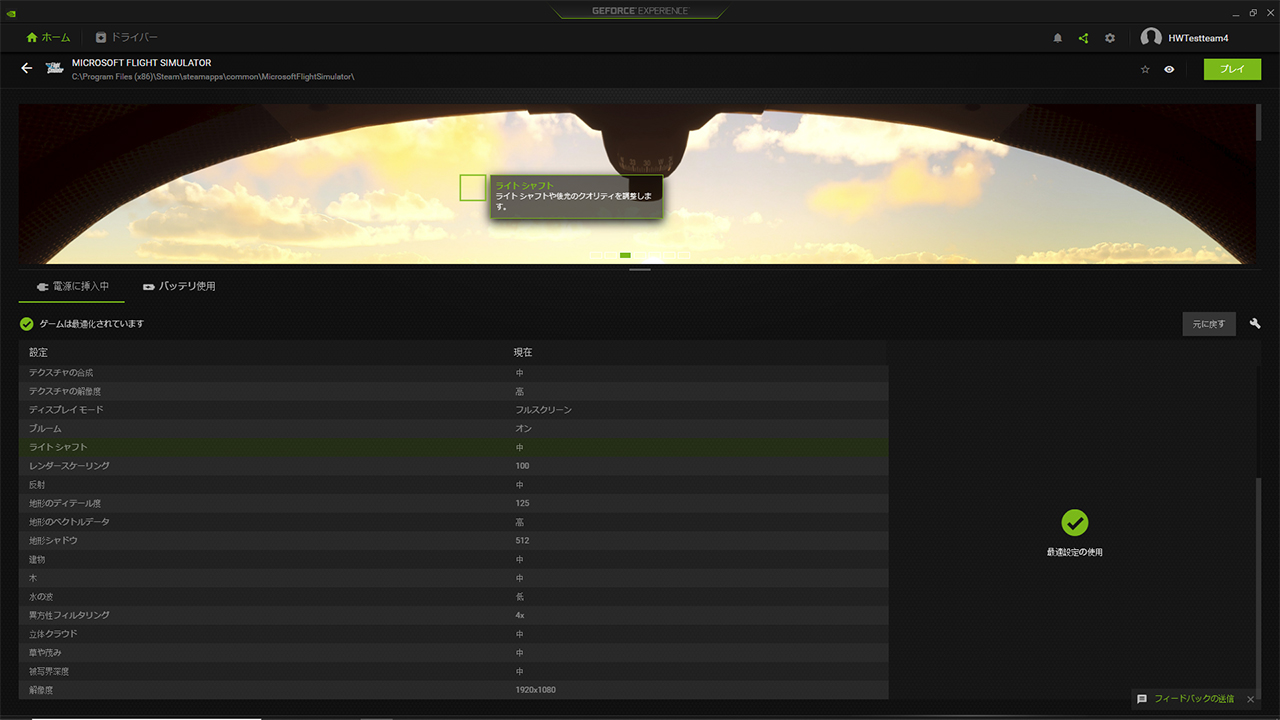Select the 地形シャドウ row
Viewport: 1280px width, 720px height.
(x=453, y=541)
